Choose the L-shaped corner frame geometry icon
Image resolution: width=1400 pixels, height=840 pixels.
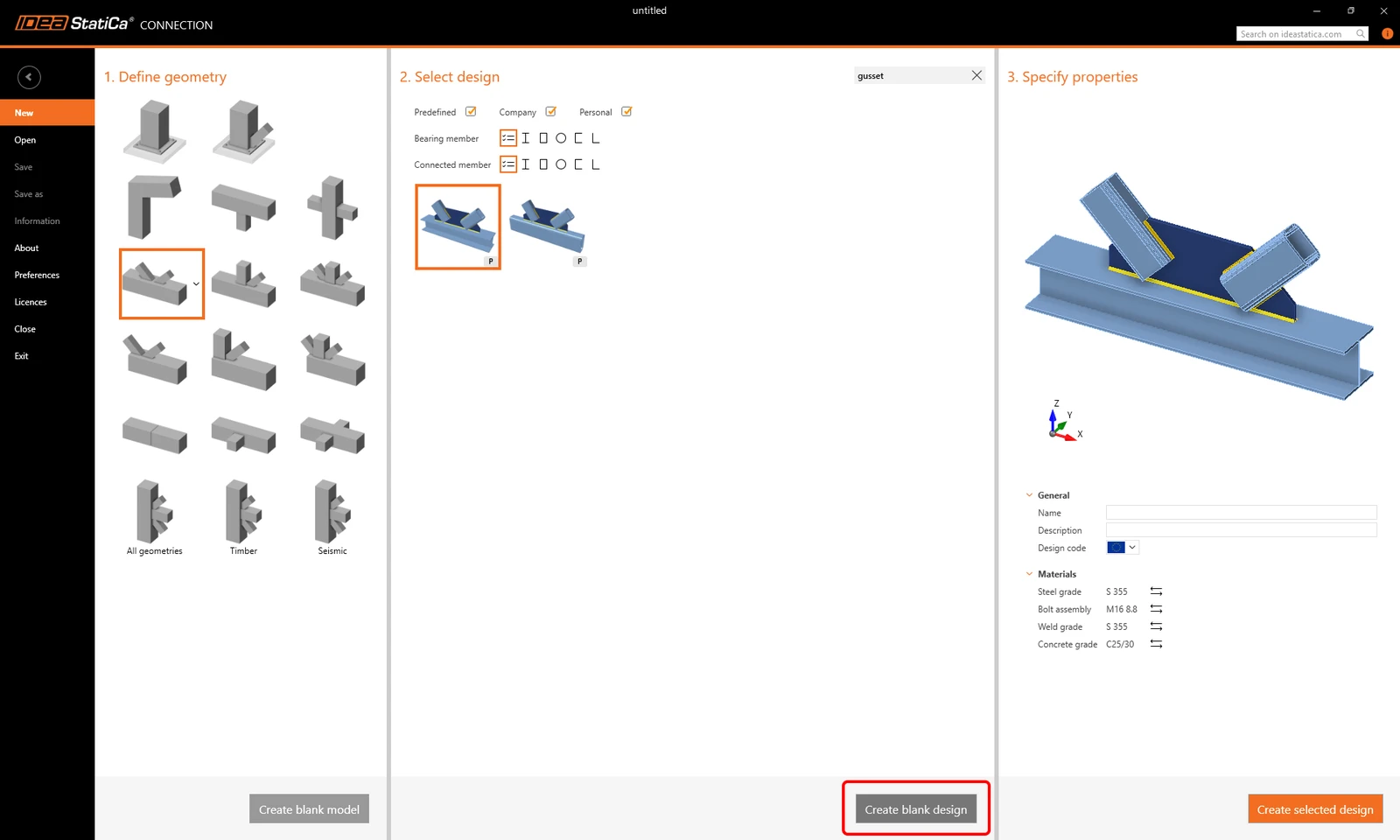coord(154,206)
